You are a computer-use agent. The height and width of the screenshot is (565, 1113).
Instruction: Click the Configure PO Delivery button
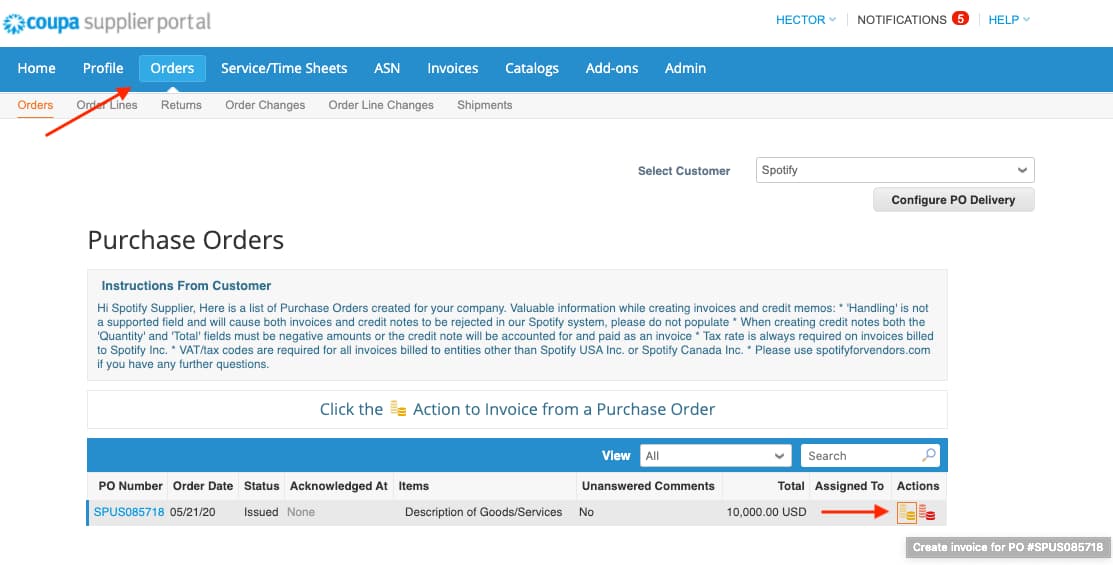tap(952, 200)
